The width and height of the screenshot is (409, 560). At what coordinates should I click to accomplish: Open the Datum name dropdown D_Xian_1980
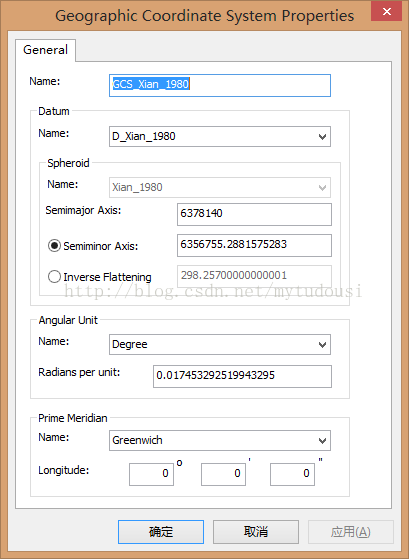tap(220, 136)
